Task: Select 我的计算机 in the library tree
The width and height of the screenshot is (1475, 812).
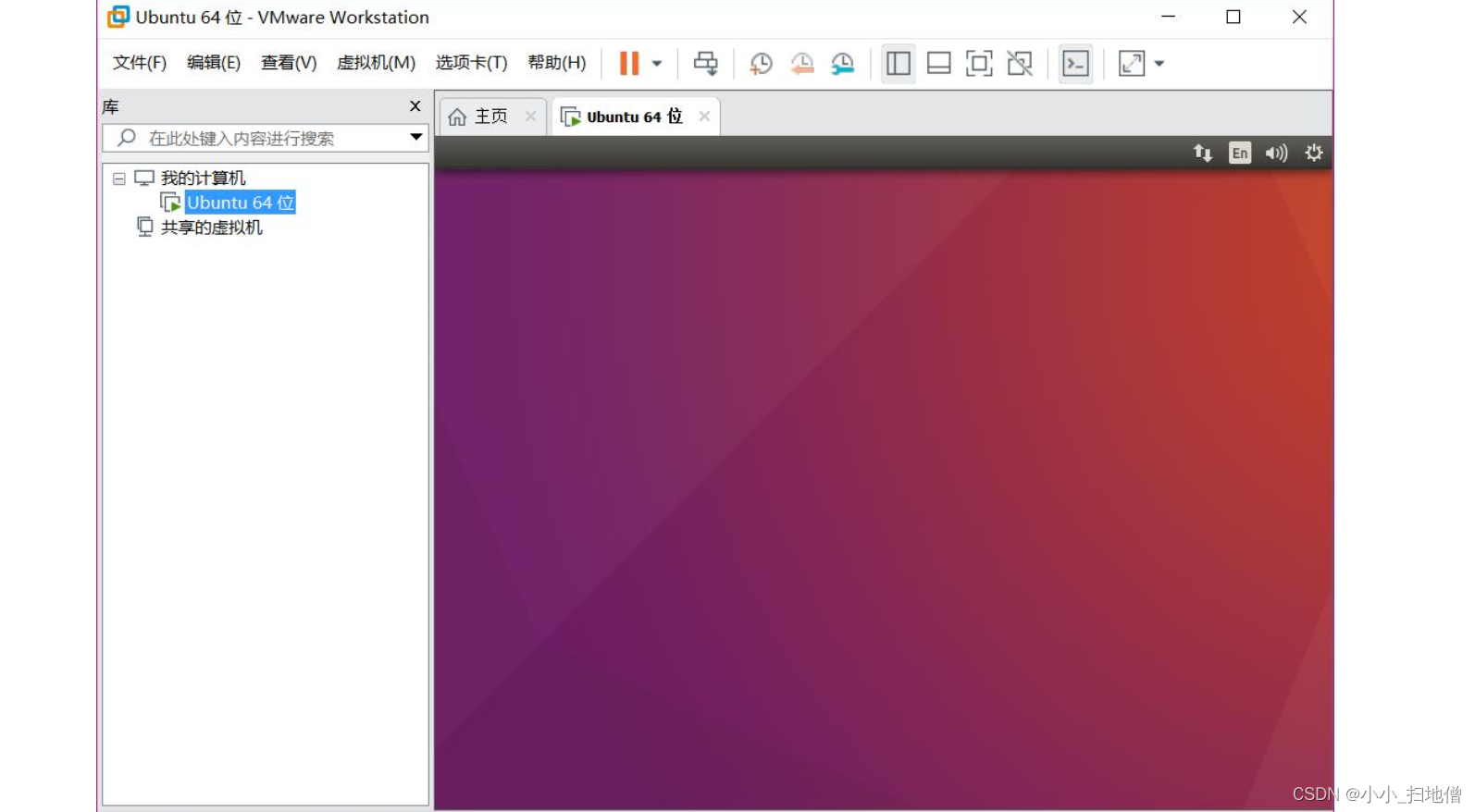Action: [x=203, y=178]
